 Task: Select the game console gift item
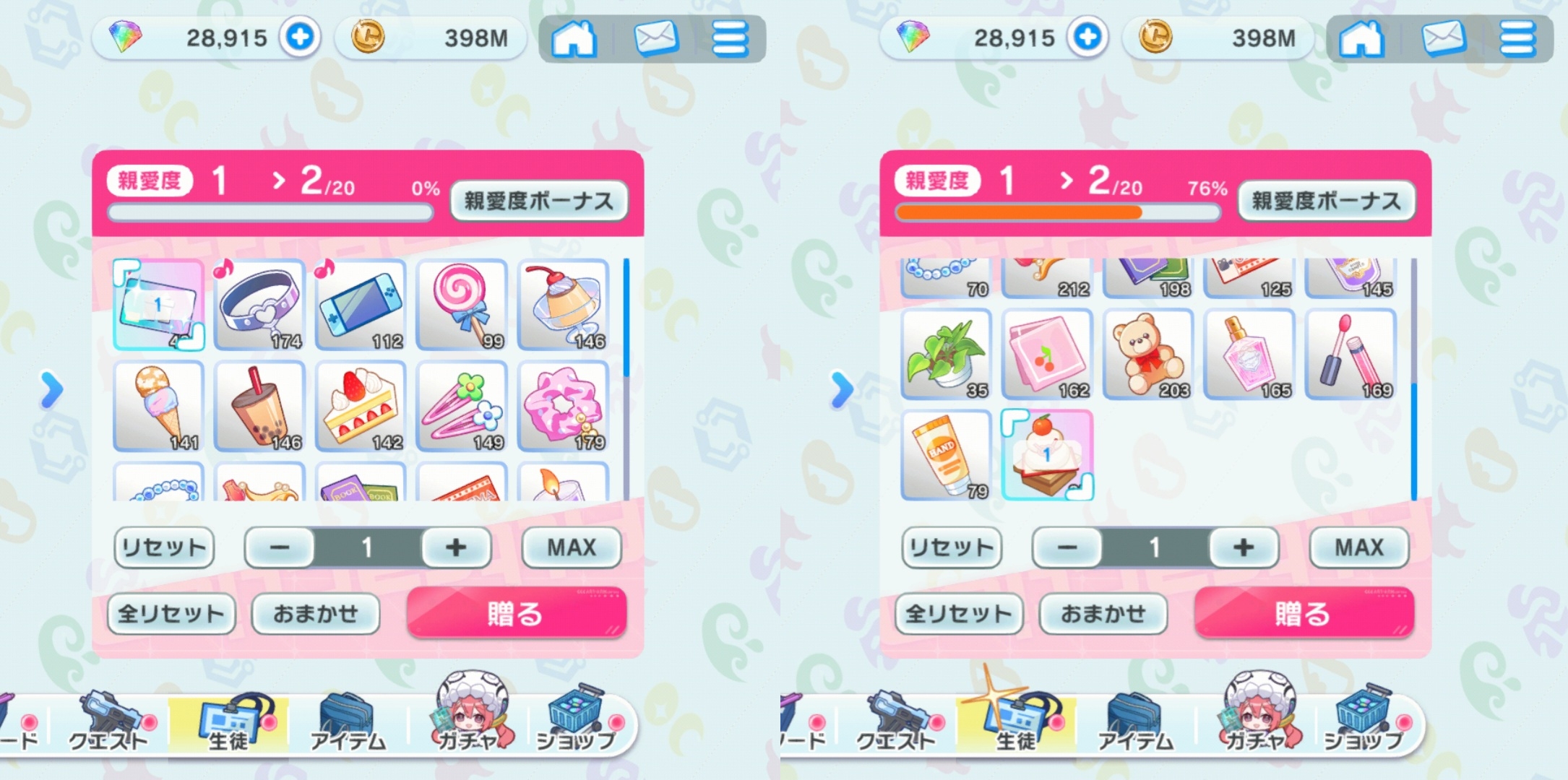click(x=361, y=305)
